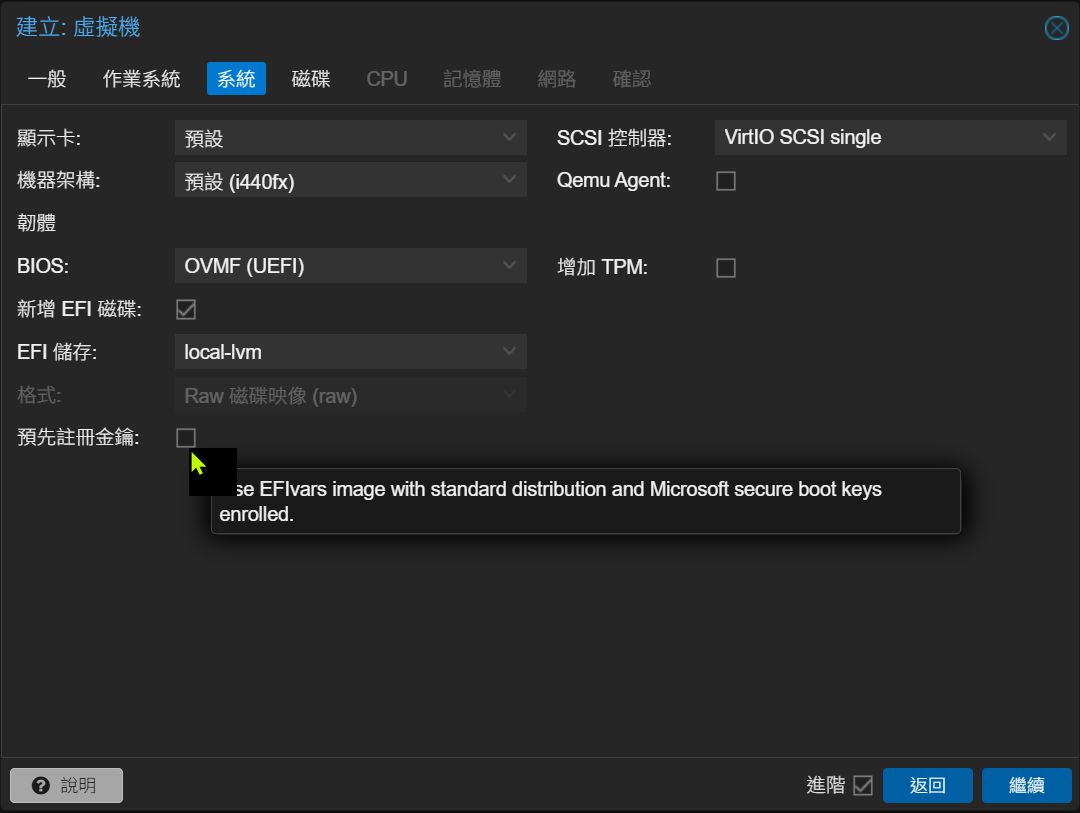Enable the Qemu Agent checkbox
1080x813 pixels.
(726, 181)
